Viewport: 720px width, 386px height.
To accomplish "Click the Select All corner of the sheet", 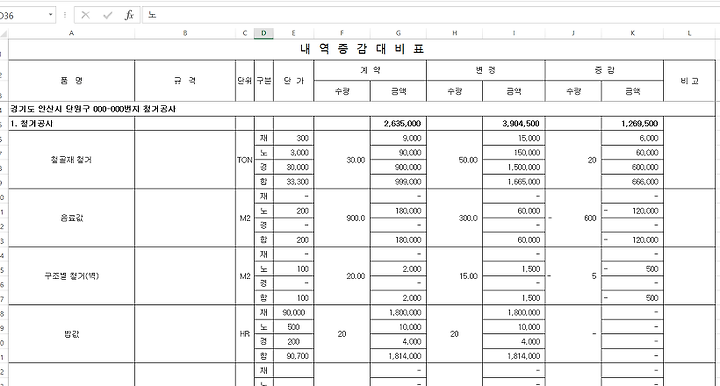I will 4,34.
